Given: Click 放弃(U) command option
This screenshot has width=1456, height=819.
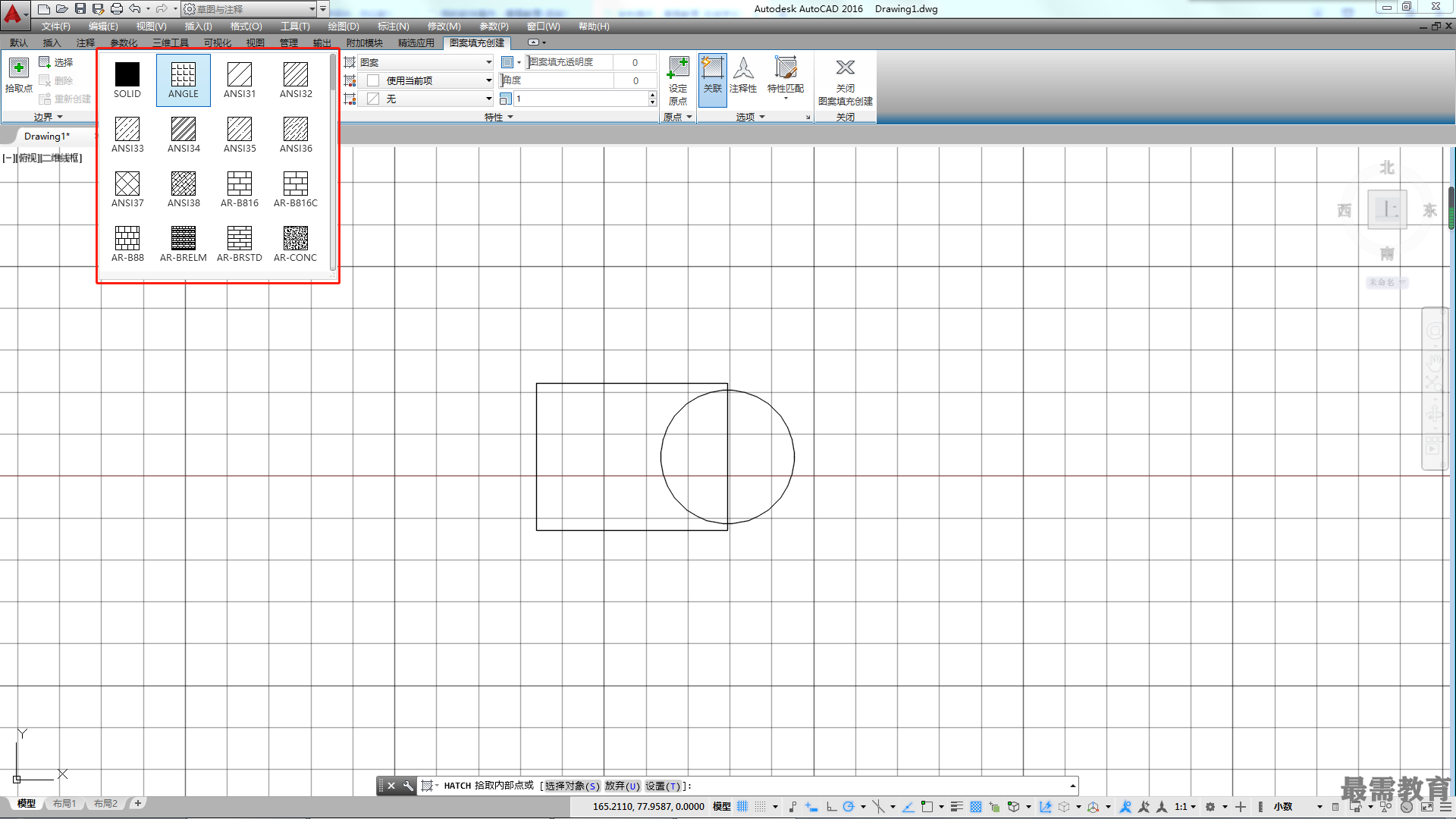Looking at the screenshot, I should (623, 786).
